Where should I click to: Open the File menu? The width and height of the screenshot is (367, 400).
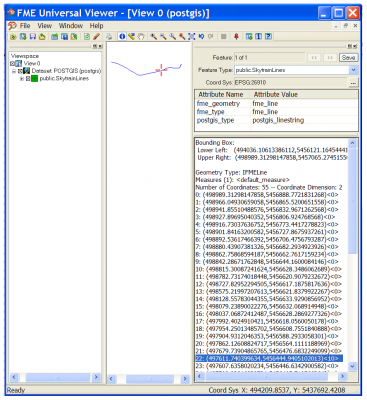click(25, 26)
